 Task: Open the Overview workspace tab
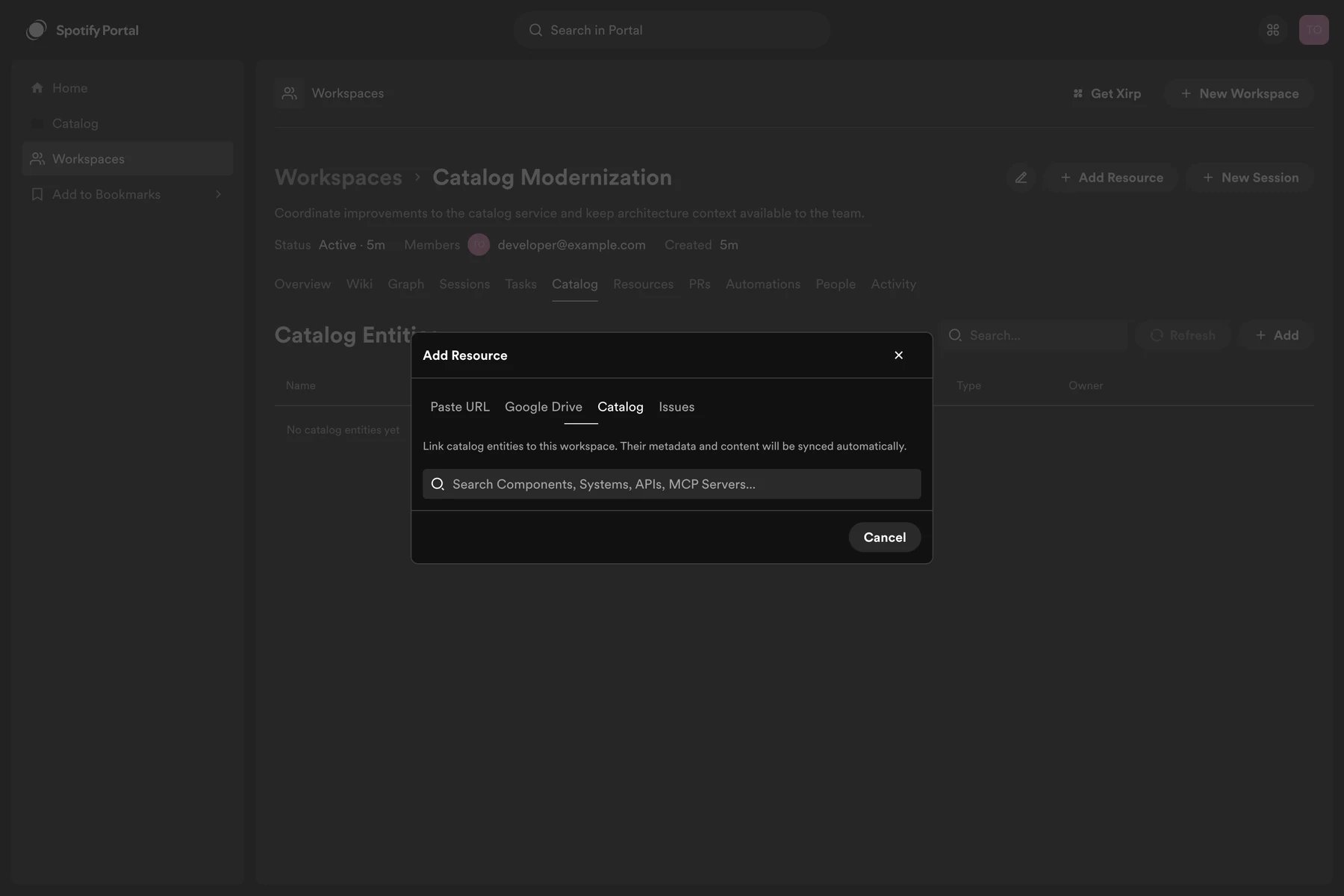(302, 284)
